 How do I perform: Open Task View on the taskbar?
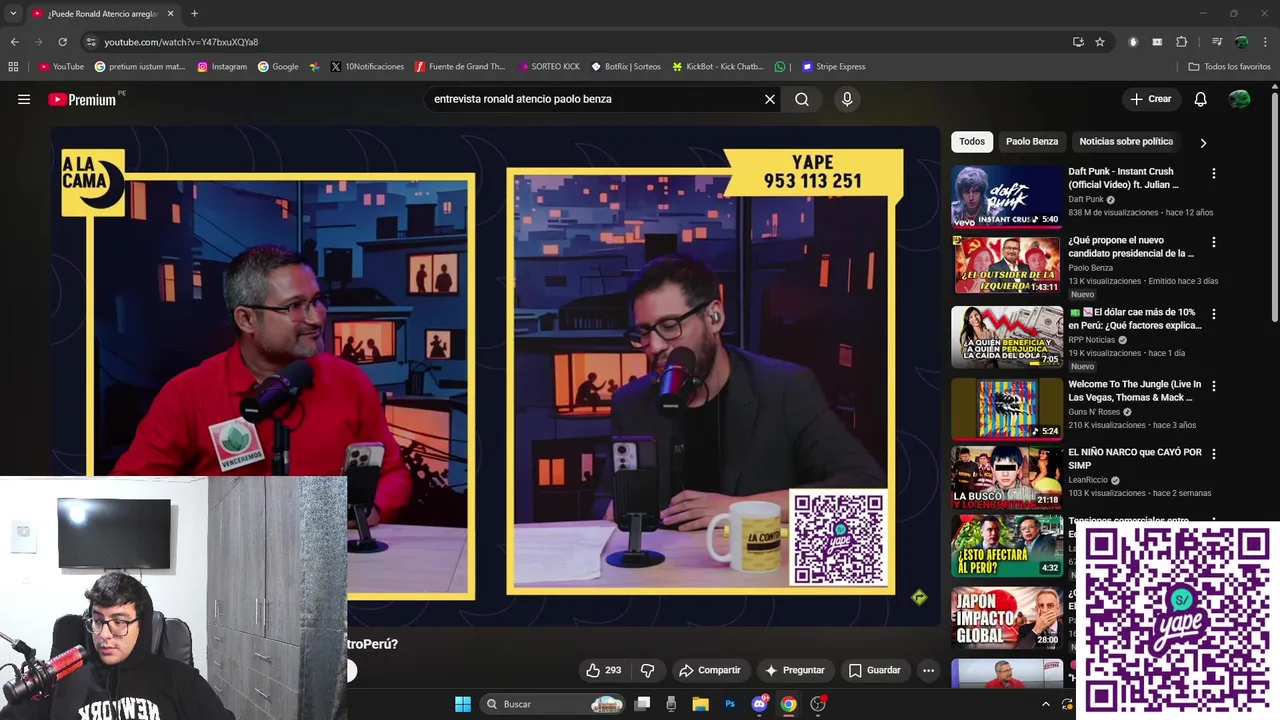coord(643,704)
